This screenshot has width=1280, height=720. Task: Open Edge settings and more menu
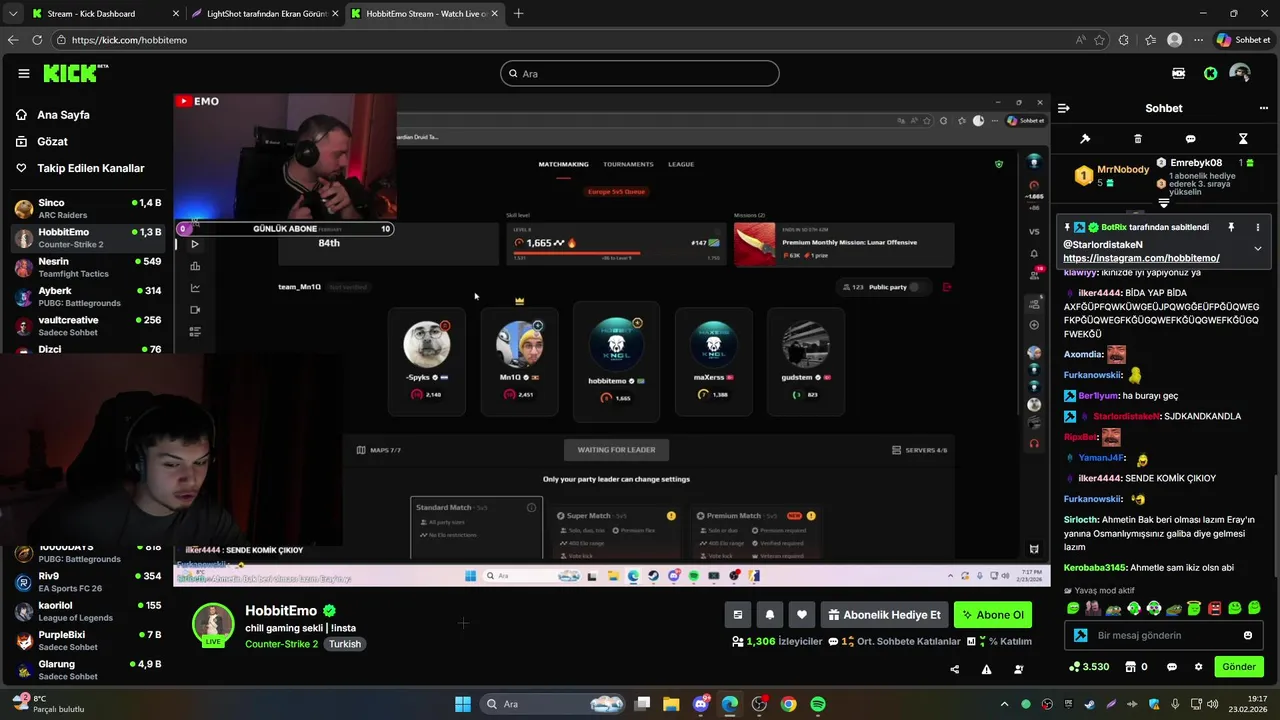tap(1198, 40)
